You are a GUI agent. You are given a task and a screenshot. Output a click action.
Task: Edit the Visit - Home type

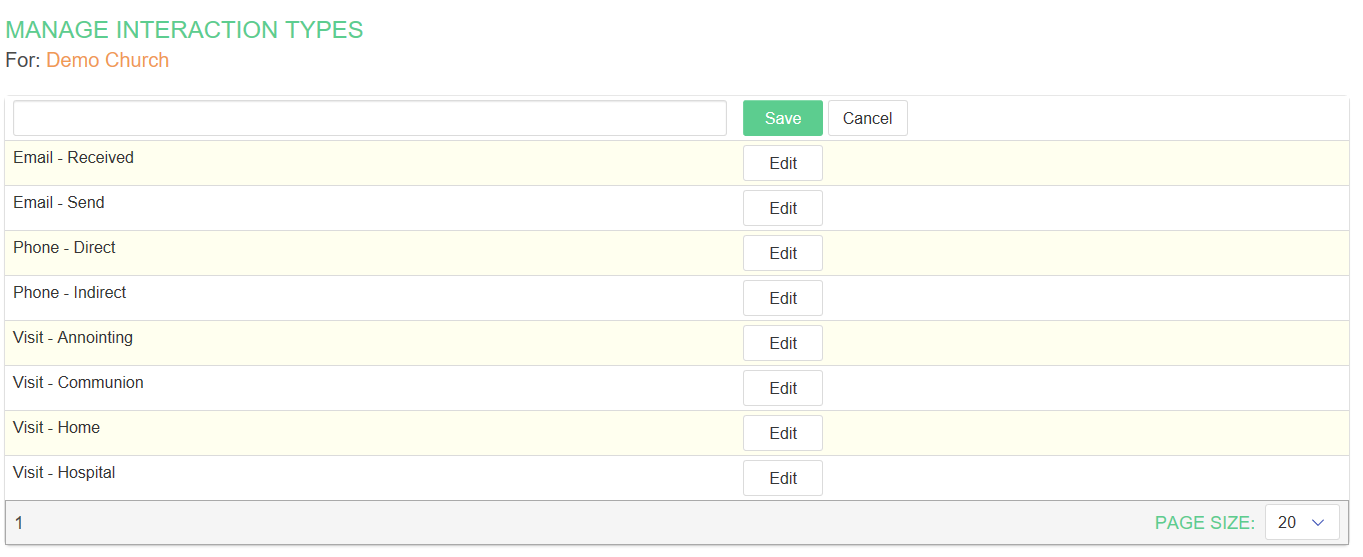point(782,433)
